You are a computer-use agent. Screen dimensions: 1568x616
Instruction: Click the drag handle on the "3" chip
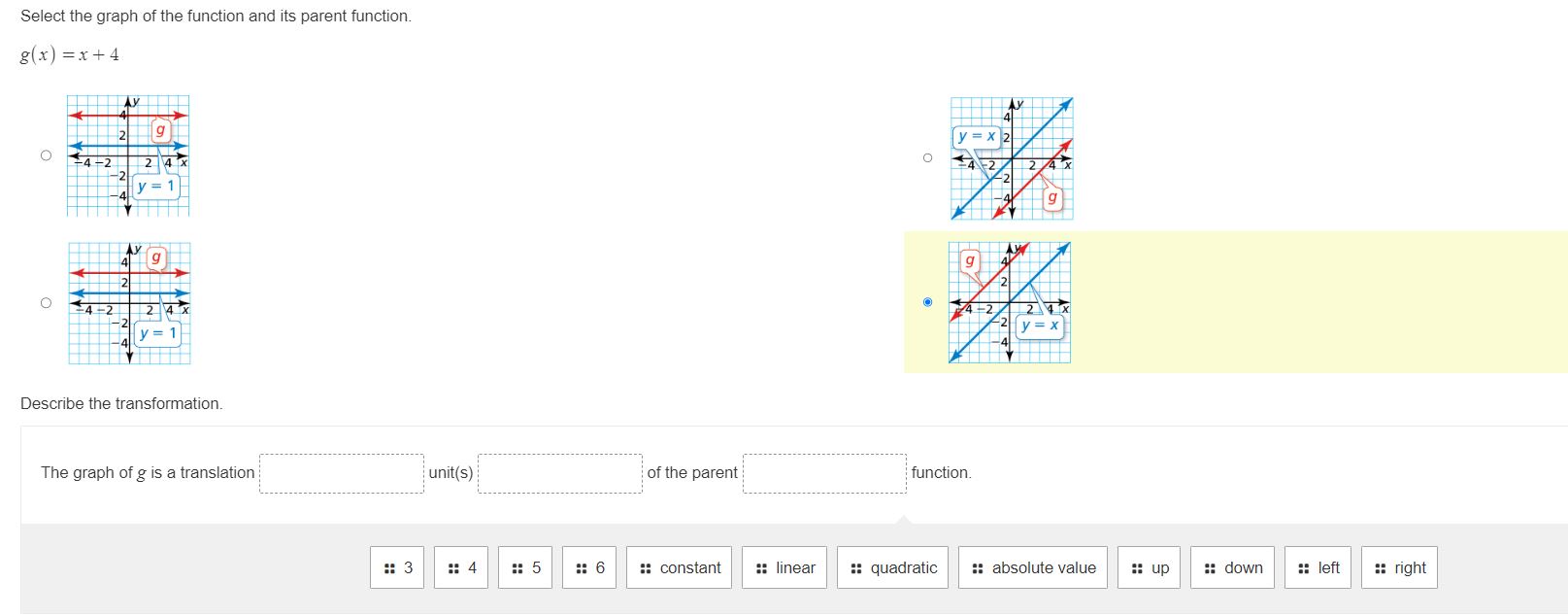tap(387, 567)
